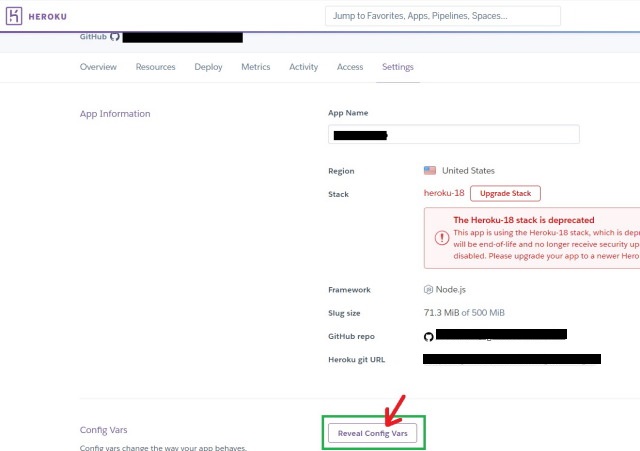Click the Upgrade Stack button

point(505,193)
